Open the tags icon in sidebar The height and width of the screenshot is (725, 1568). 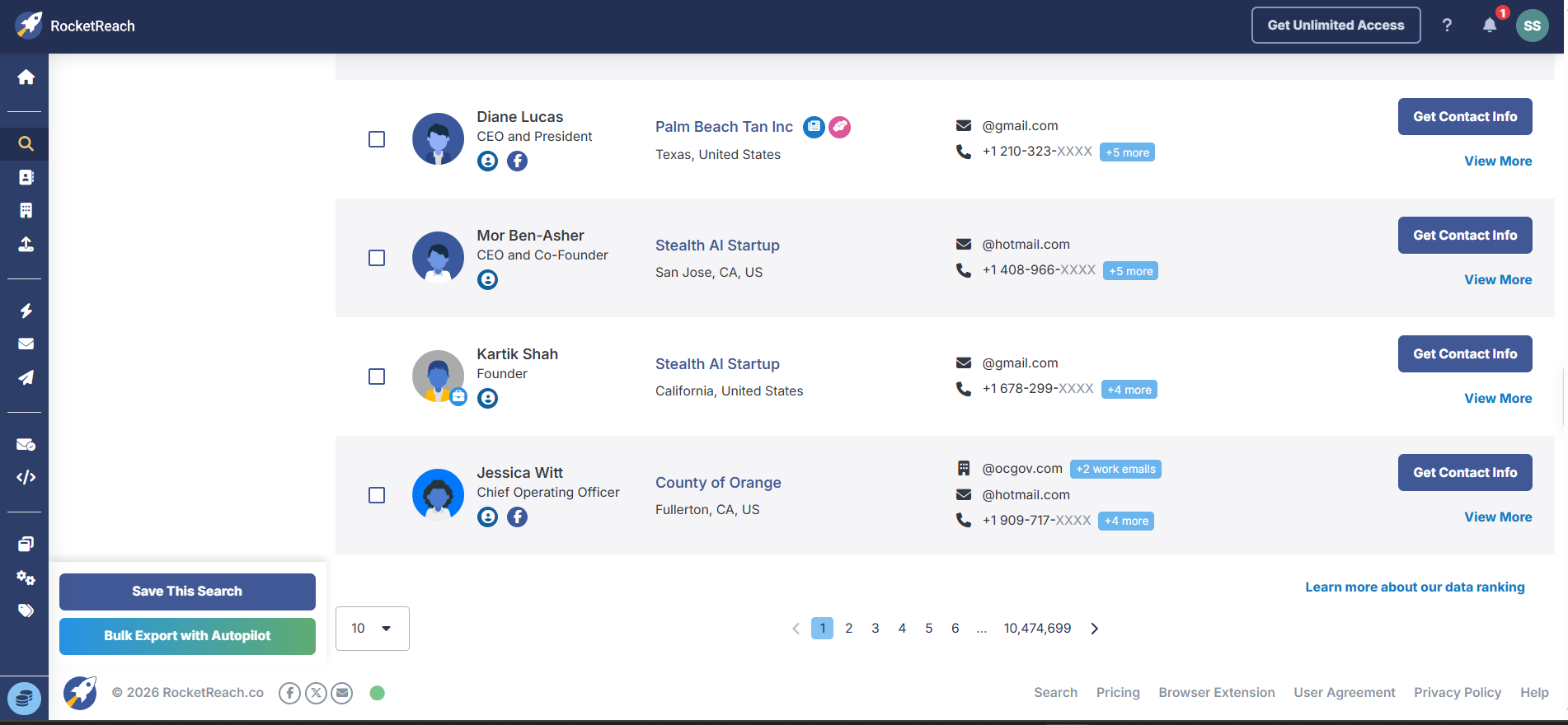(26, 610)
